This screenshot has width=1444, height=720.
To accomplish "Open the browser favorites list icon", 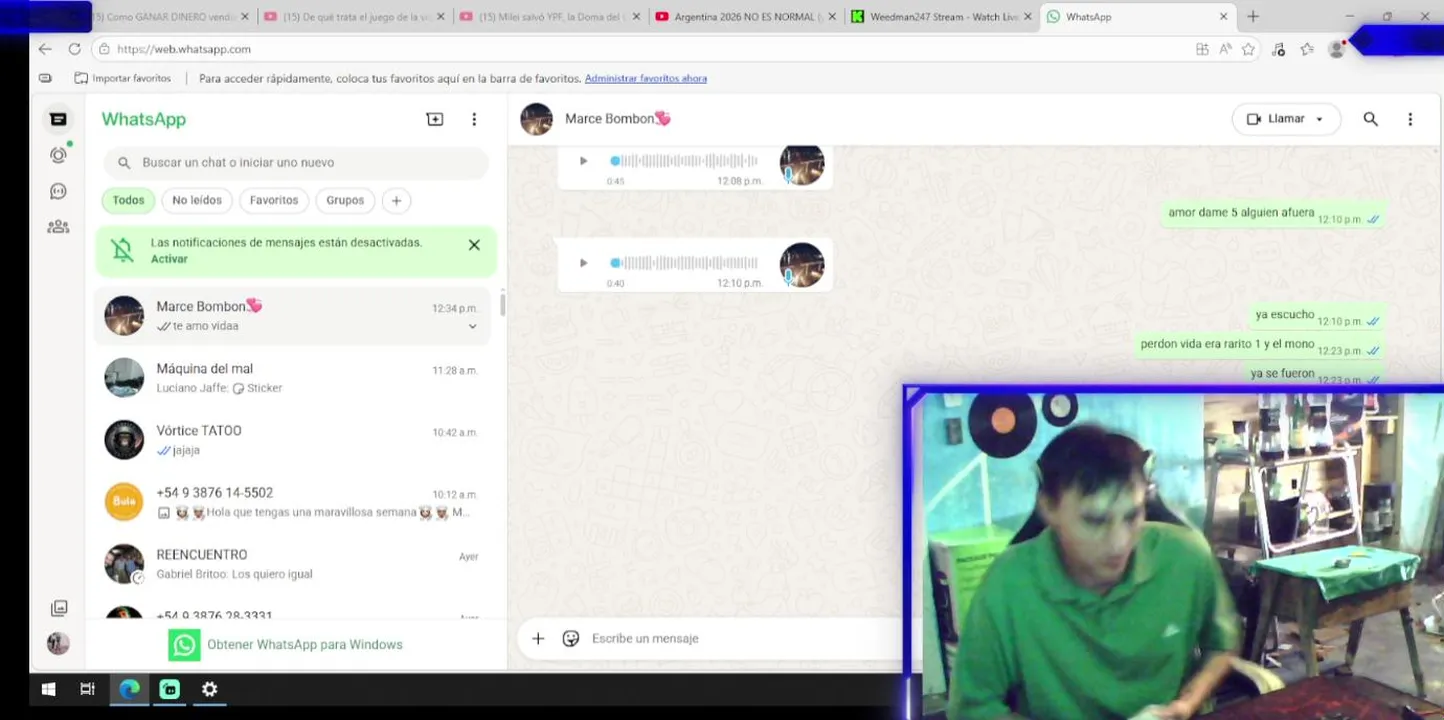I will (x=1307, y=49).
